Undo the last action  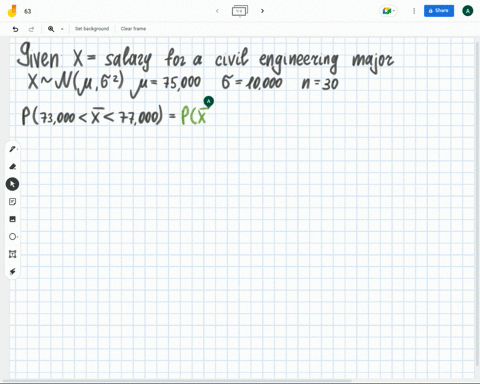click(x=15, y=29)
